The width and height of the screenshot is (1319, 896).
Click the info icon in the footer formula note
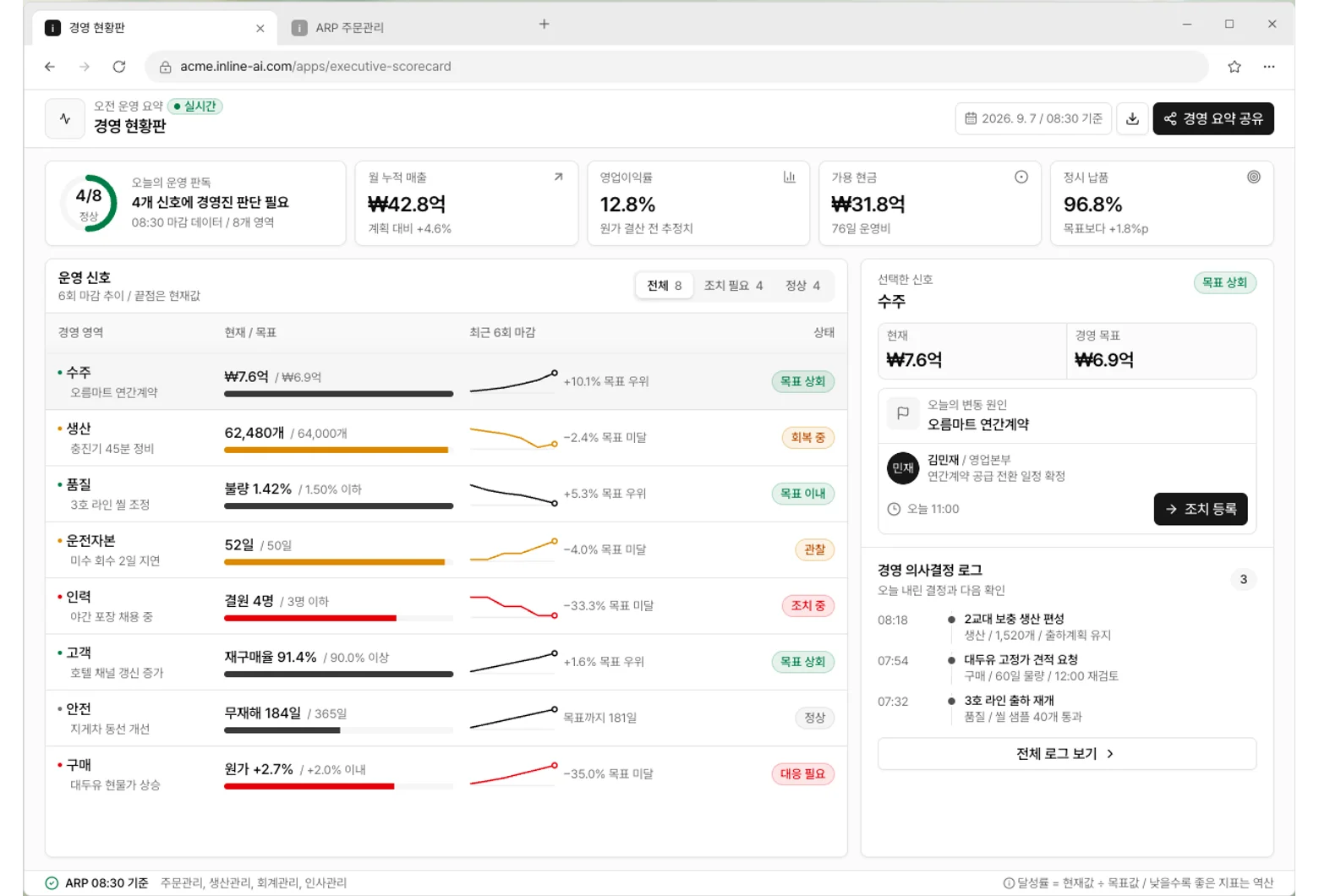point(1009,882)
